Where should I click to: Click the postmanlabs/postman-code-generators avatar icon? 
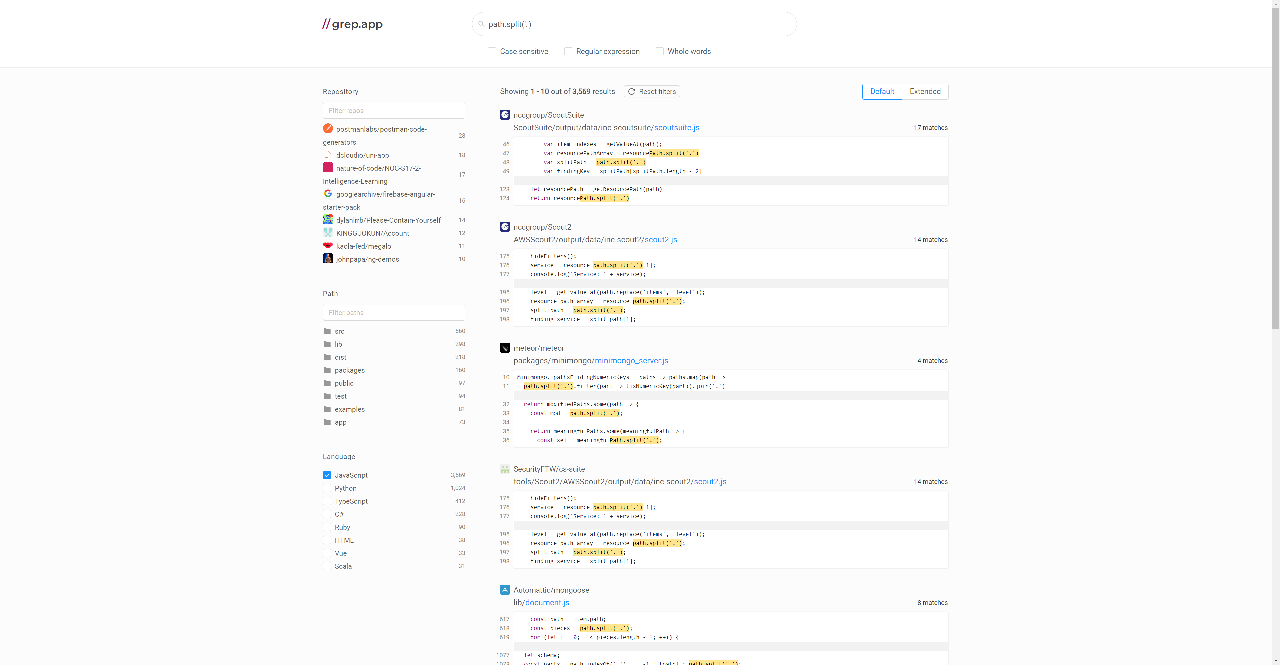pos(327,128)
